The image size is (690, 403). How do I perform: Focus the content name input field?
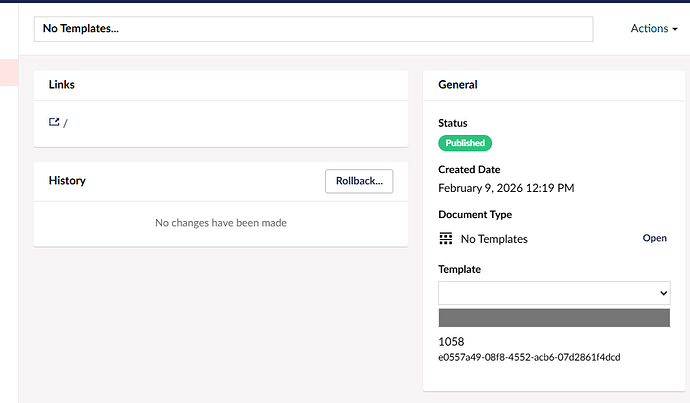coord(313,29)
